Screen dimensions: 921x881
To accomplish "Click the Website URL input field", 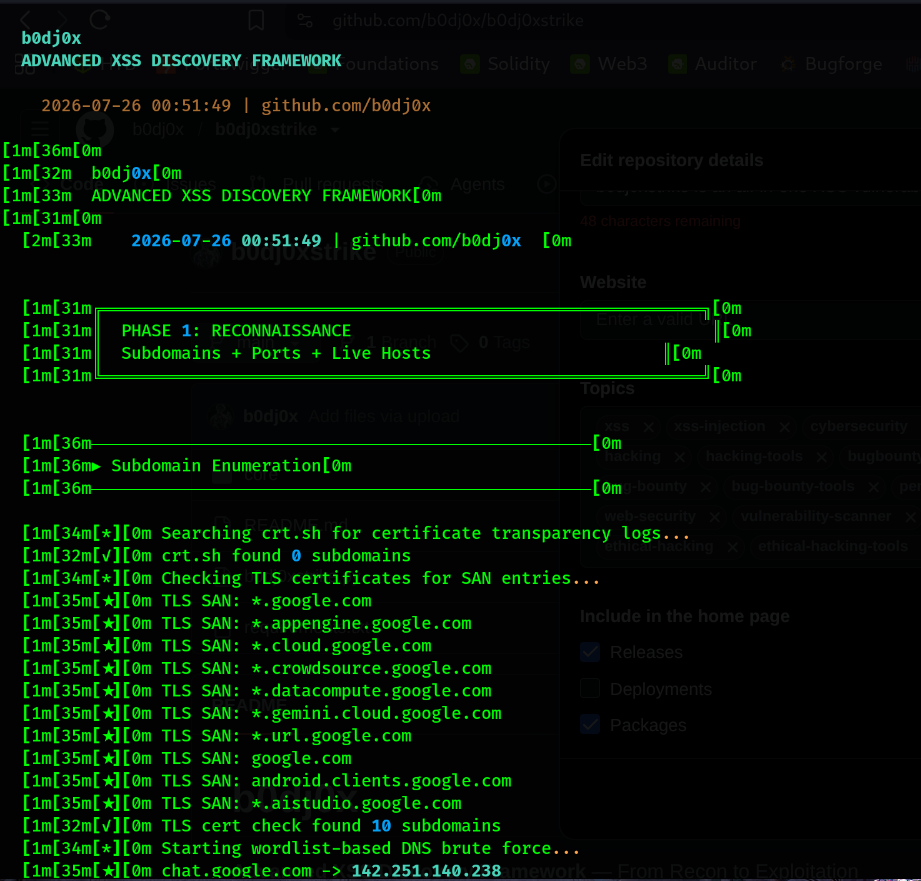I will [x=750, y=320].
